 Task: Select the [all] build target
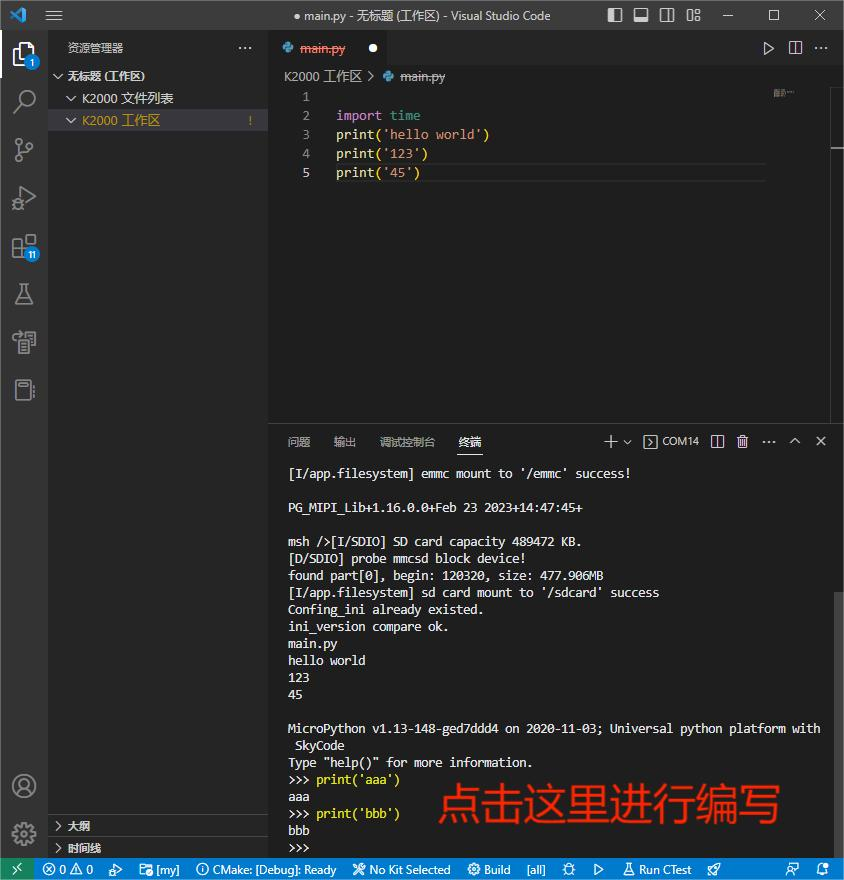(x=536, y=869)
